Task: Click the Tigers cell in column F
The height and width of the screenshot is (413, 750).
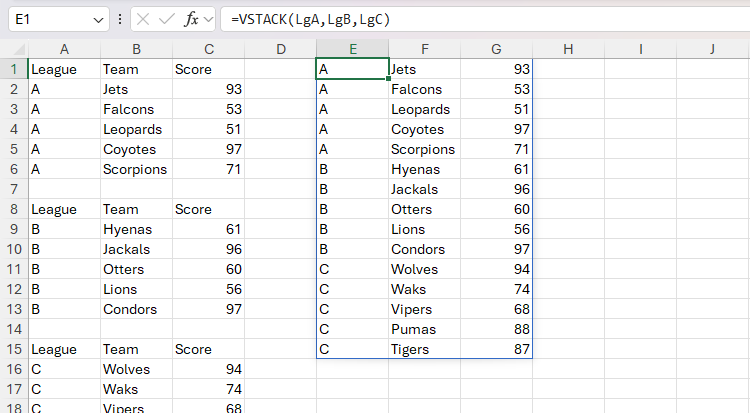Action: point(424,349)
